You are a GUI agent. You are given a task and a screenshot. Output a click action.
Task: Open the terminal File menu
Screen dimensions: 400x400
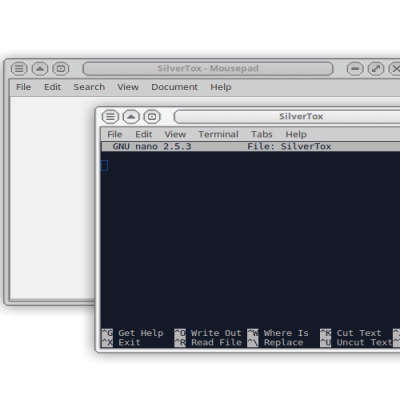click(x=115, y=134)
